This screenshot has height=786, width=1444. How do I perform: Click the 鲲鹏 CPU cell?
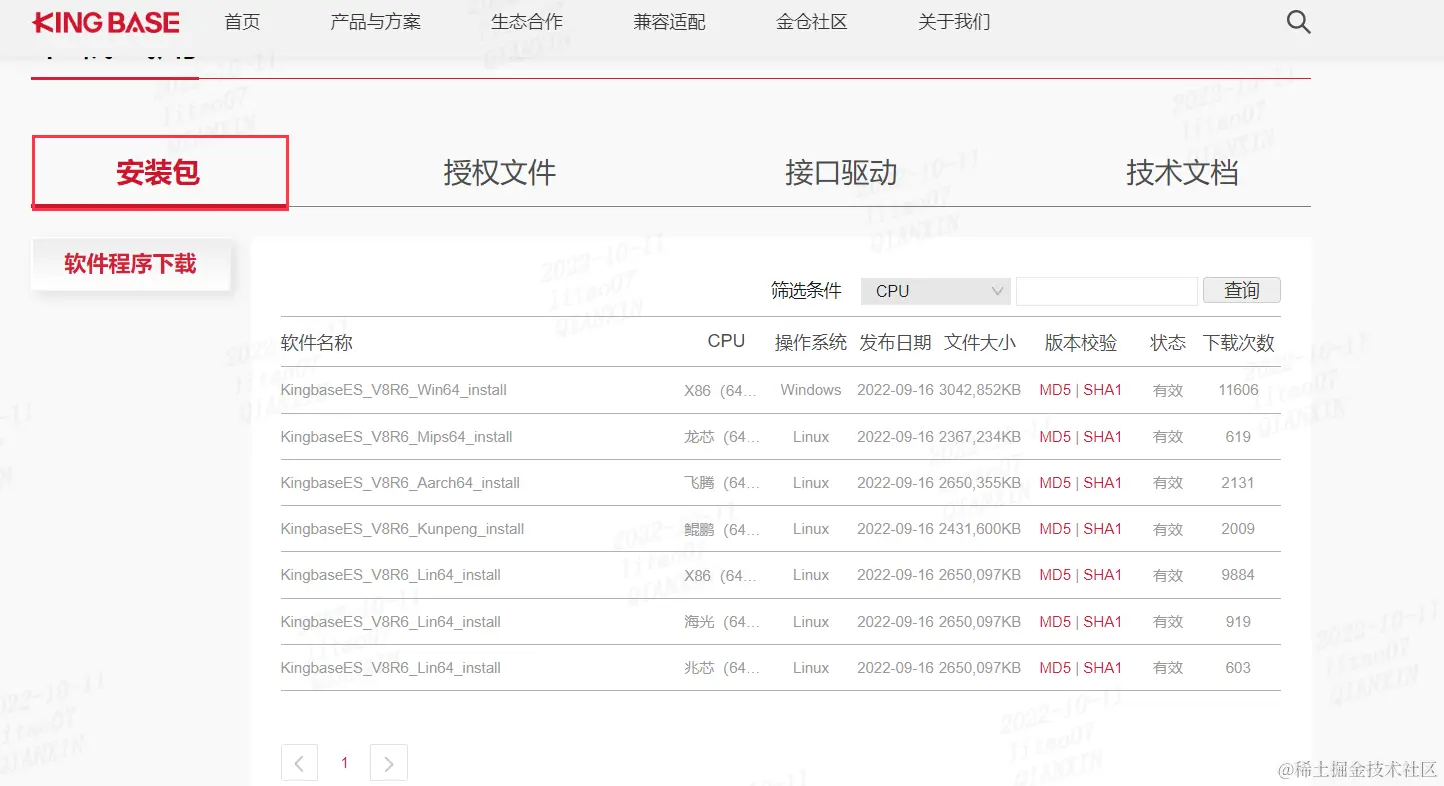[722, 529]
